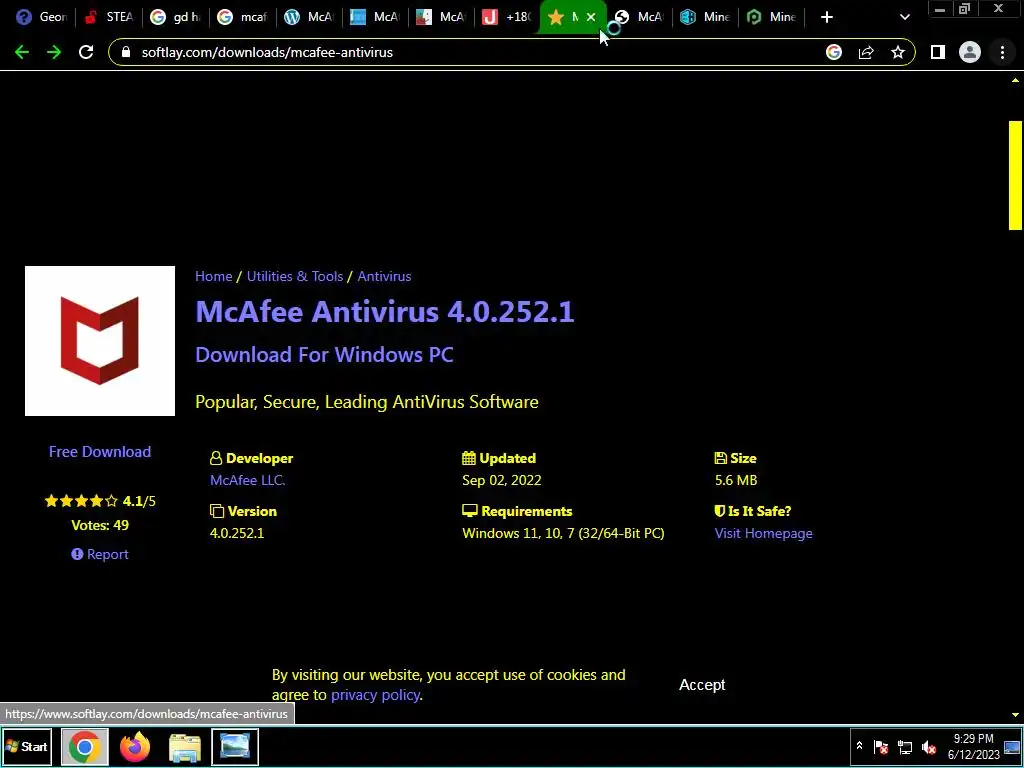Click the '5.6 MB' size value
The image size is (1024, 768).
(x=736, y=480)
